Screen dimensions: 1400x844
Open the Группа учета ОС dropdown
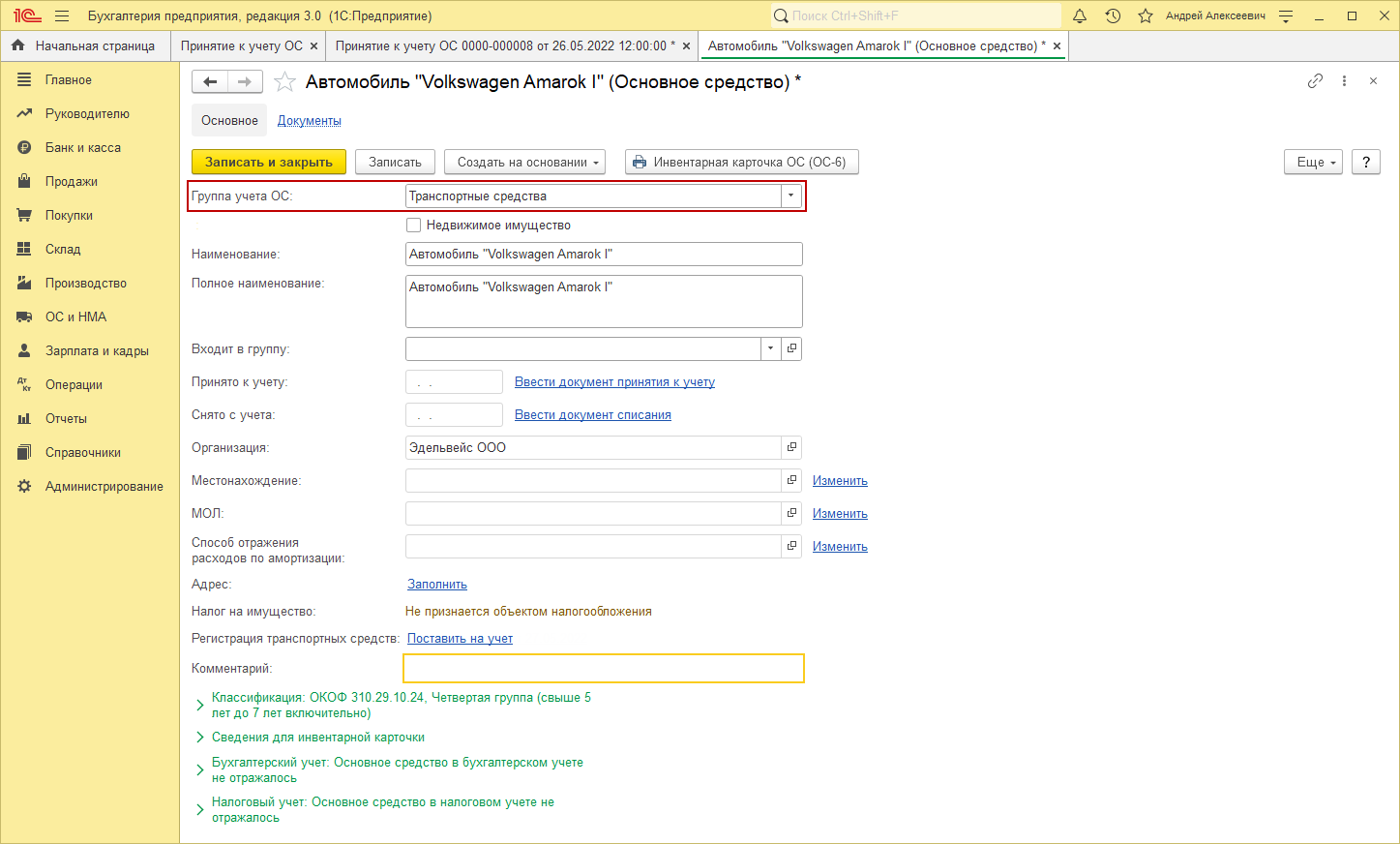790,196
